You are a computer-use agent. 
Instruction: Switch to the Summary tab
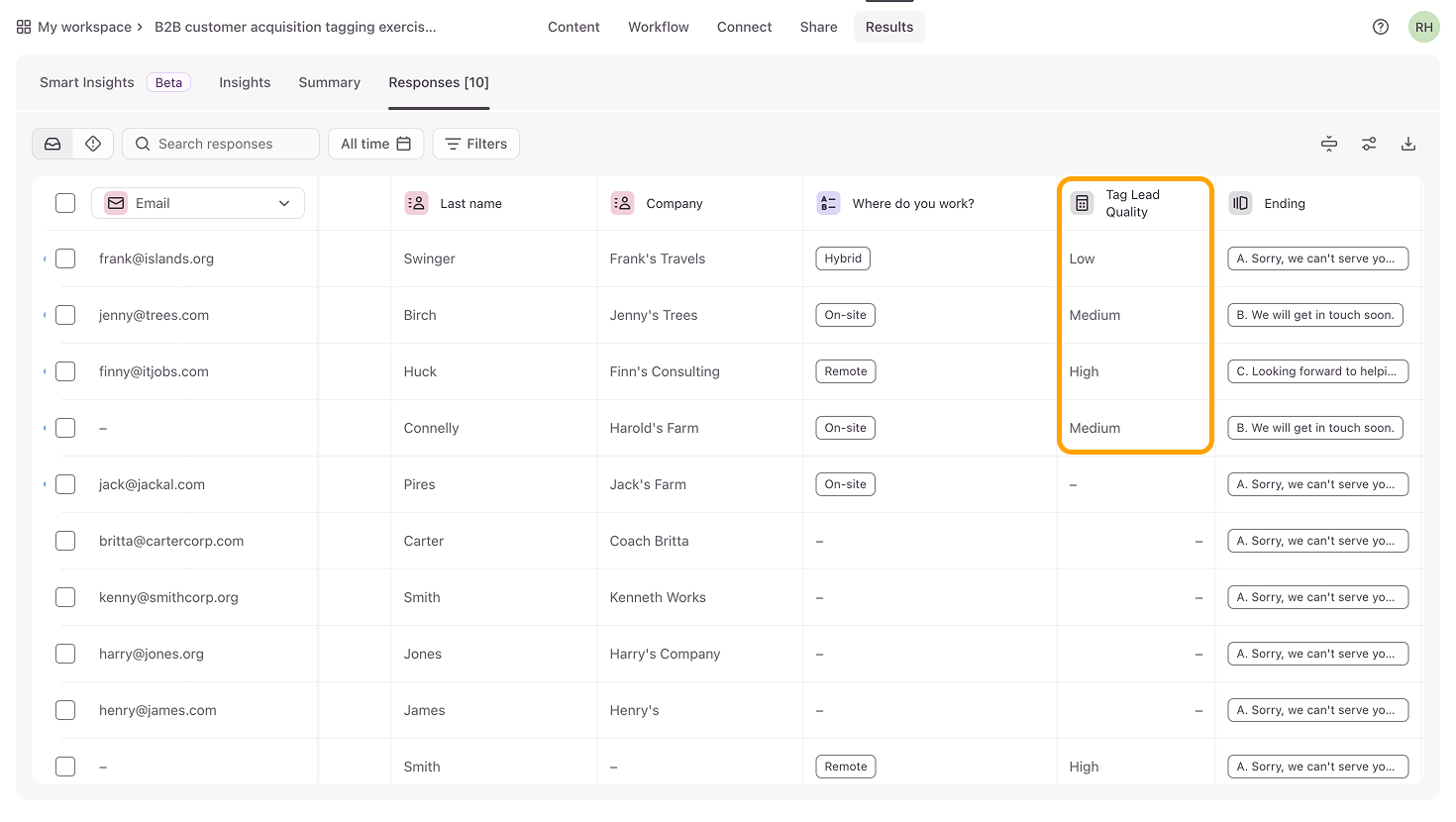pyautogui.click(x=330, y=82)
